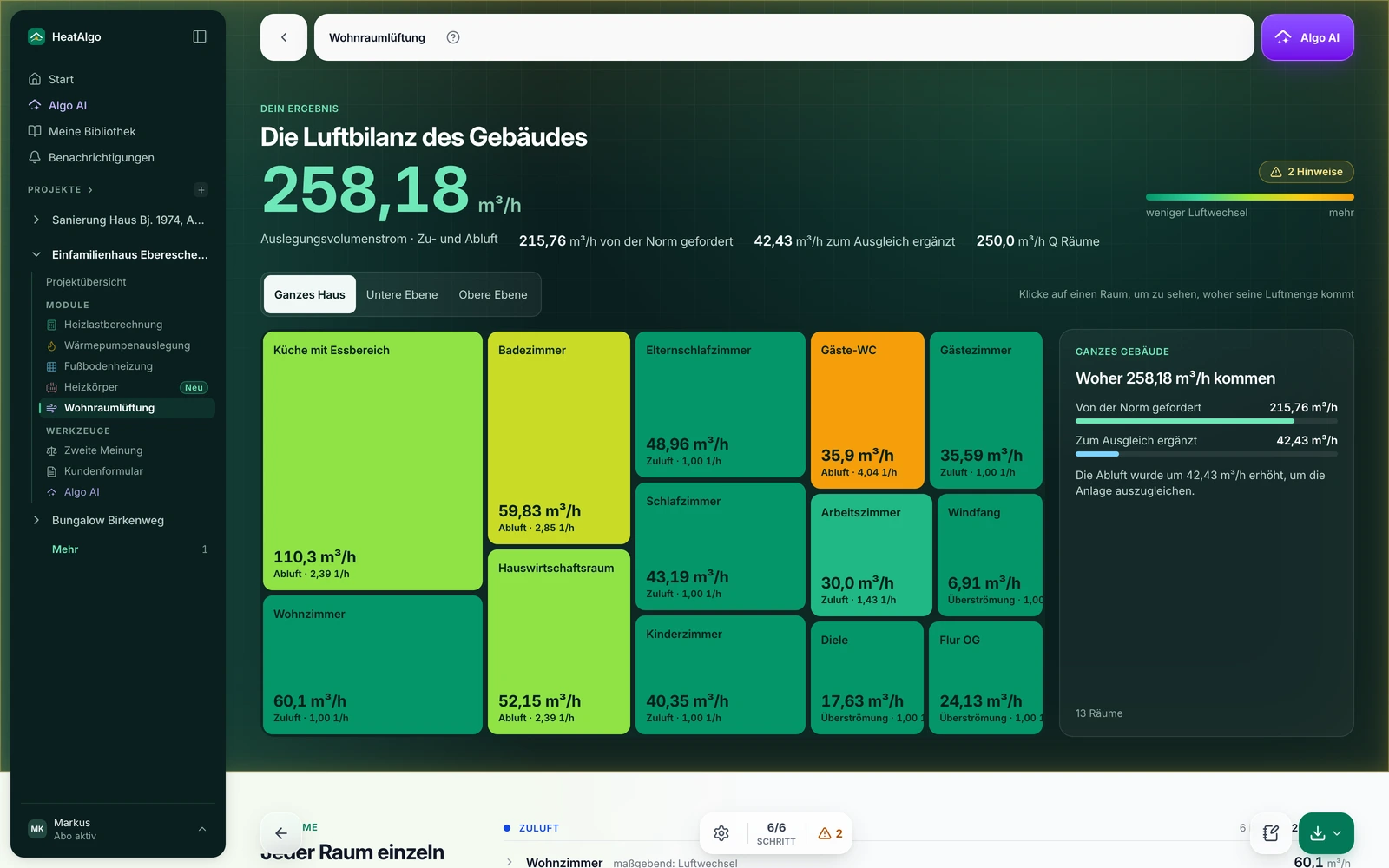Expand the PROJEKTE section chevron

[x=90, y=190]
